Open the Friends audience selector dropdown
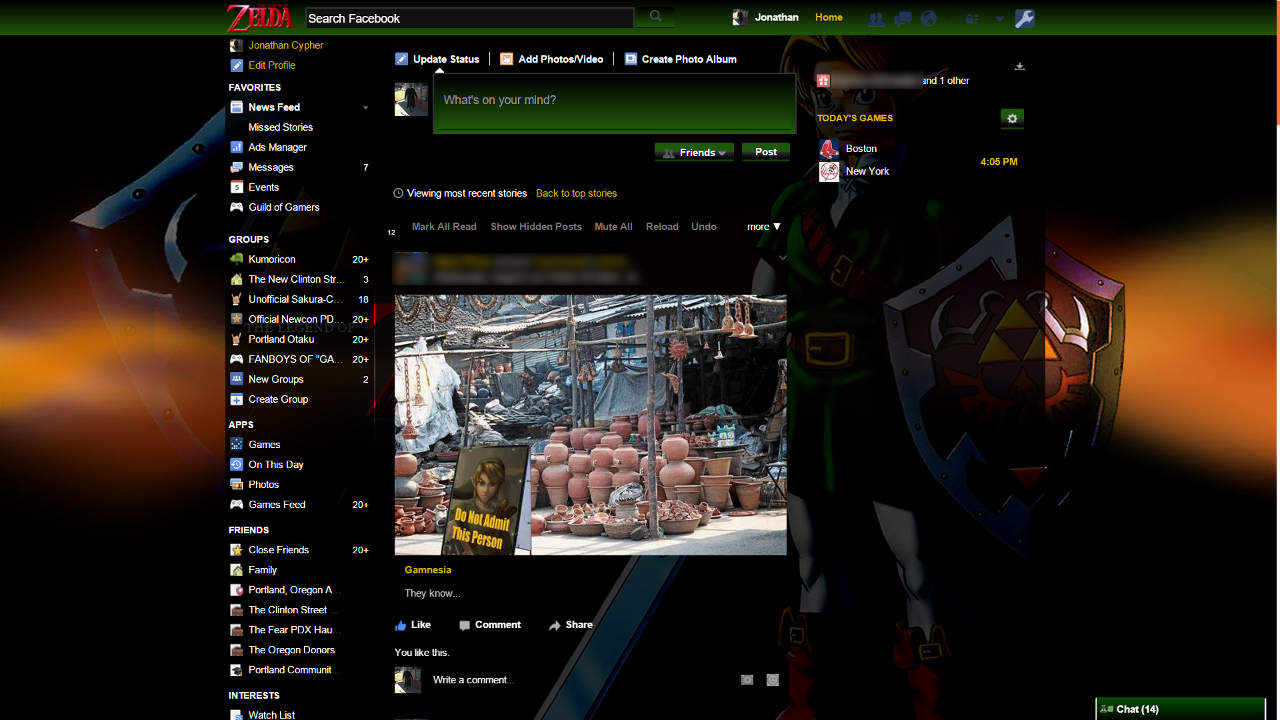Viewport: 1280px width, 720px height. pos(694,152)
